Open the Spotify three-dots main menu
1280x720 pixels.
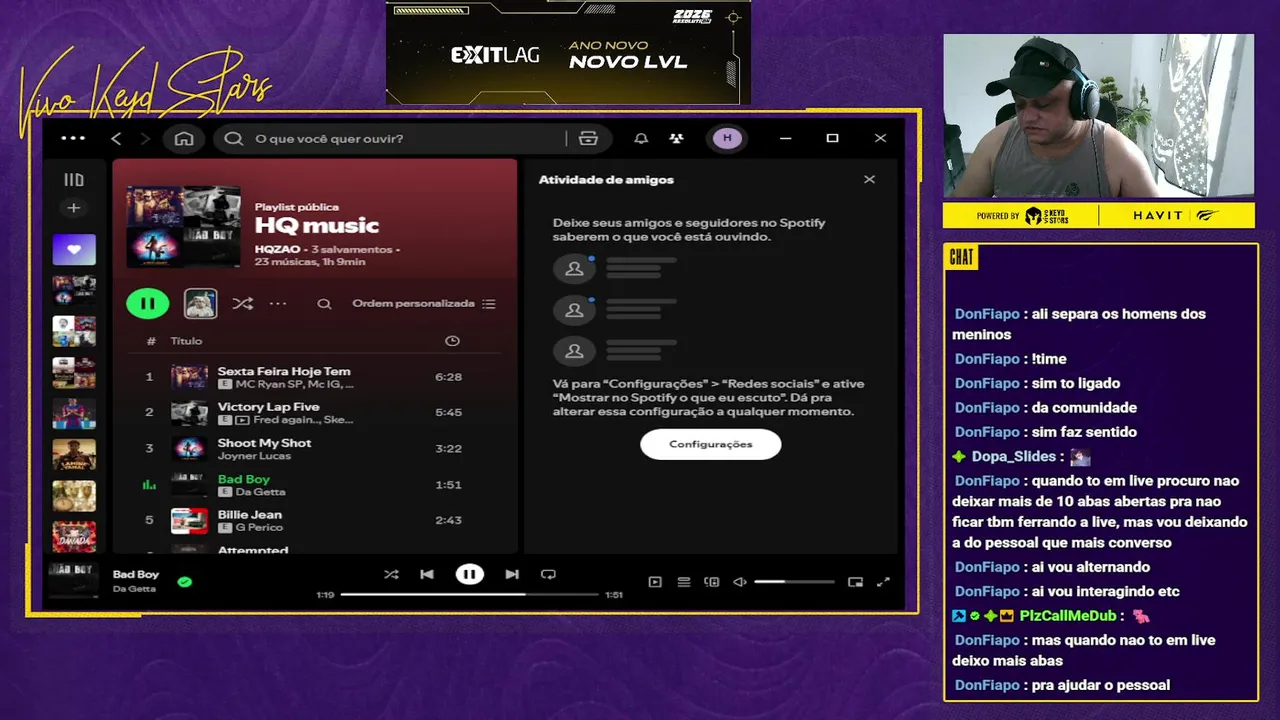73,138
